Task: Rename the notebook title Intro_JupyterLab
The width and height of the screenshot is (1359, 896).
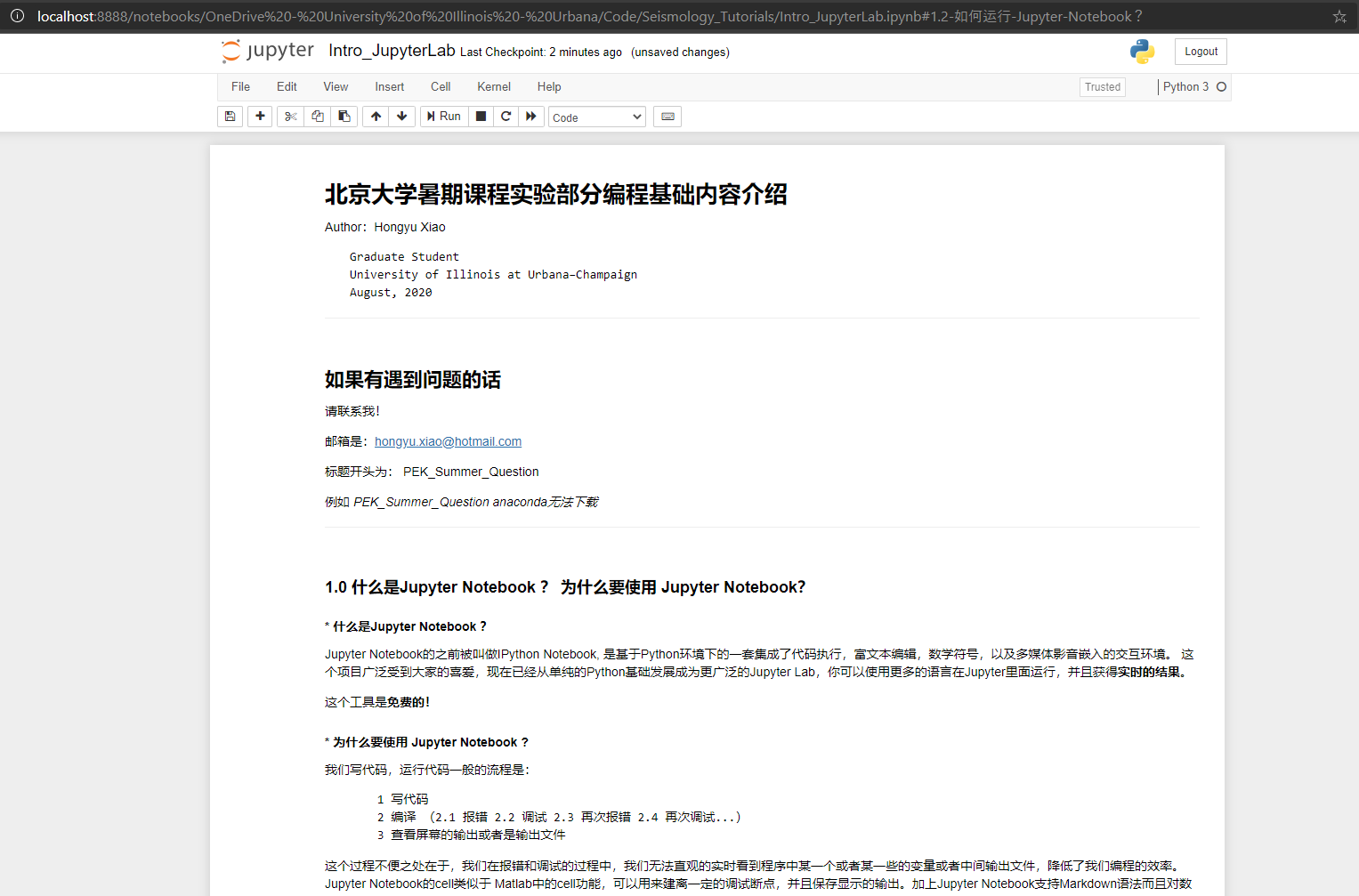Action: 392,51
